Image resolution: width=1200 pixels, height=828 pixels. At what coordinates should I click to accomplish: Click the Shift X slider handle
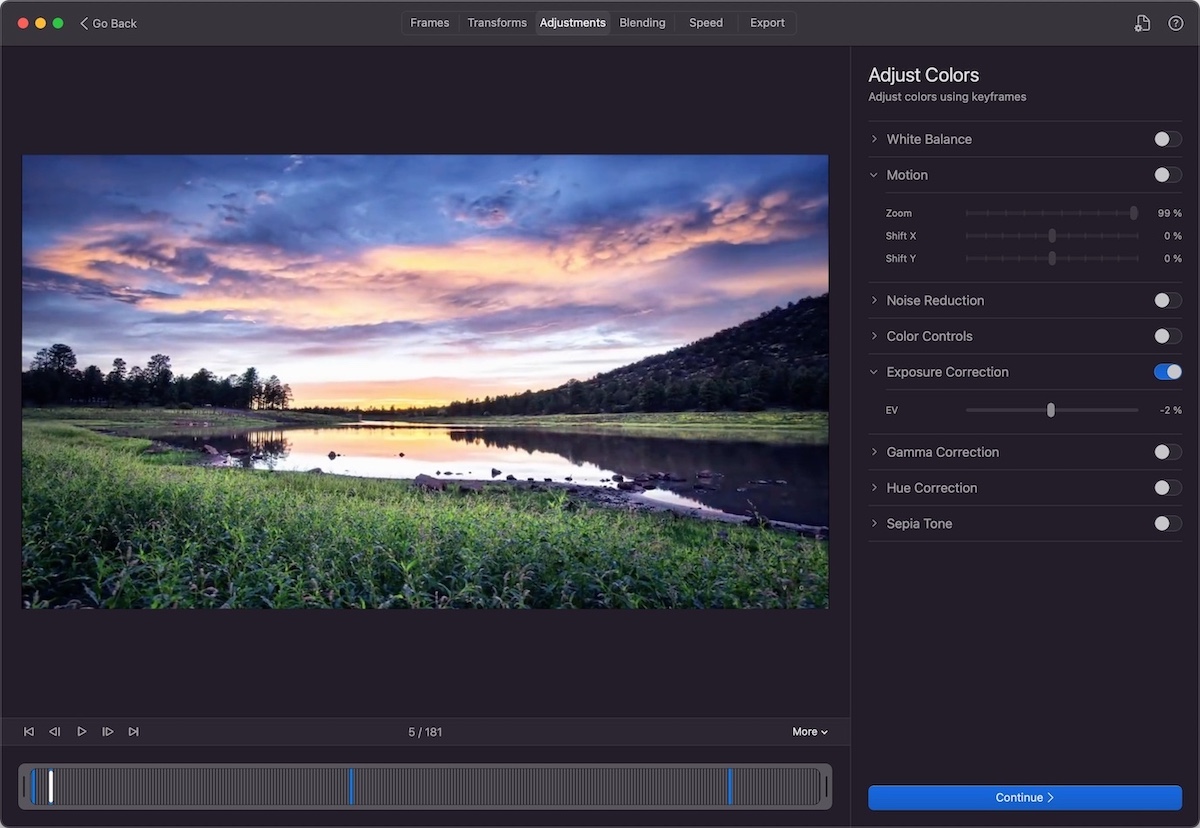(x=1052, y=236)
